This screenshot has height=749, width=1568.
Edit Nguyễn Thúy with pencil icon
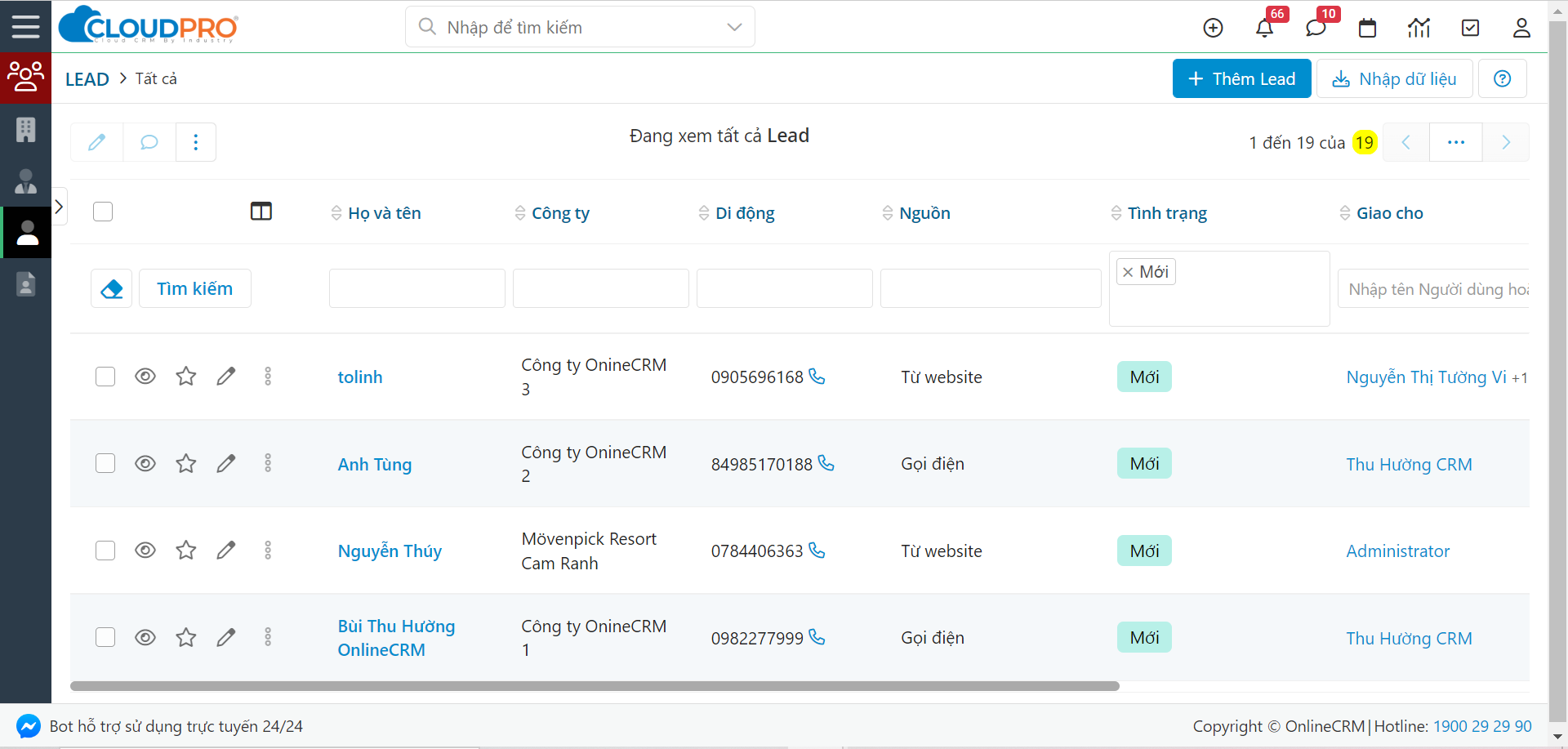click(226, 551)
